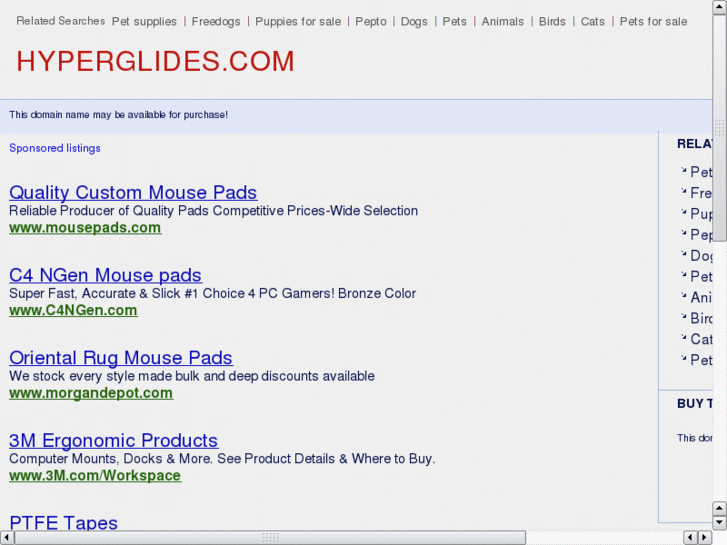727x545 pixels.
Task: Visit www.3M.com/Workspace URL link
Action: (95, 475)
